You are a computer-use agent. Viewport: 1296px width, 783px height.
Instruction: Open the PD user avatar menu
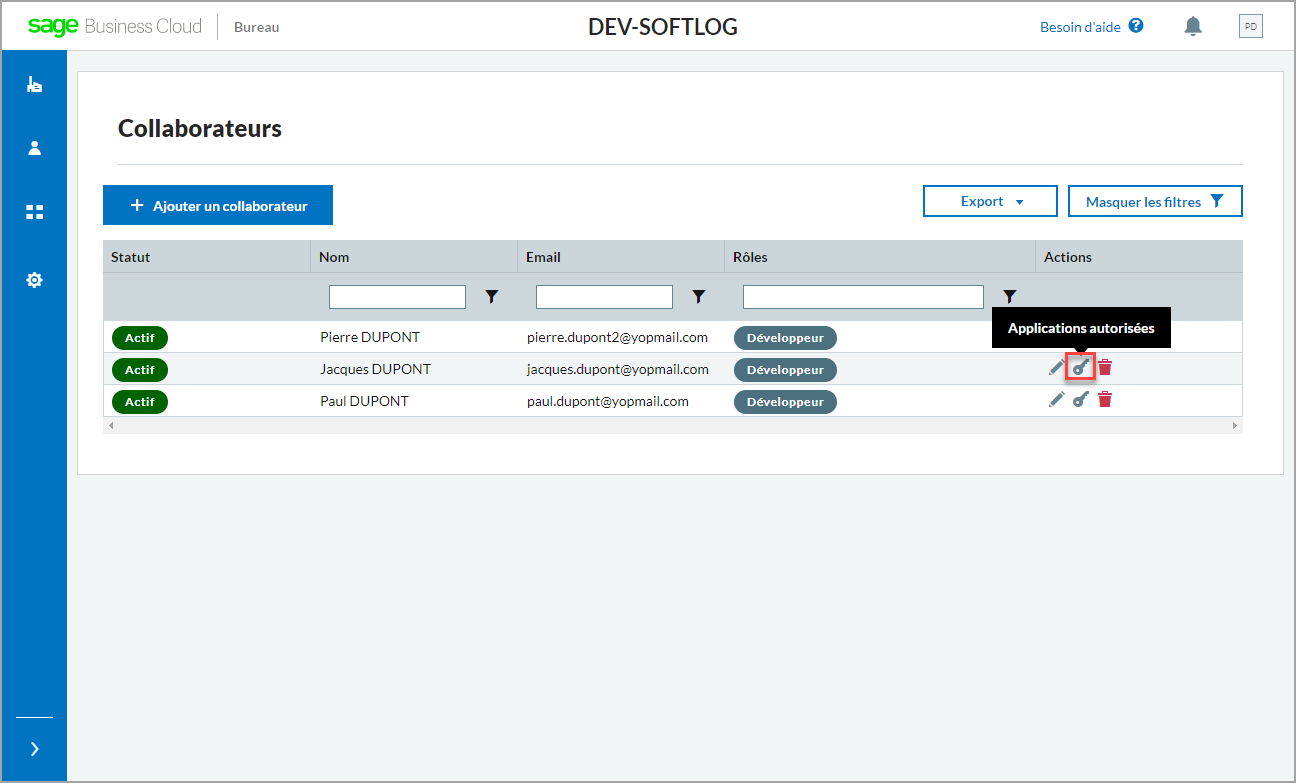(1250, 26)
